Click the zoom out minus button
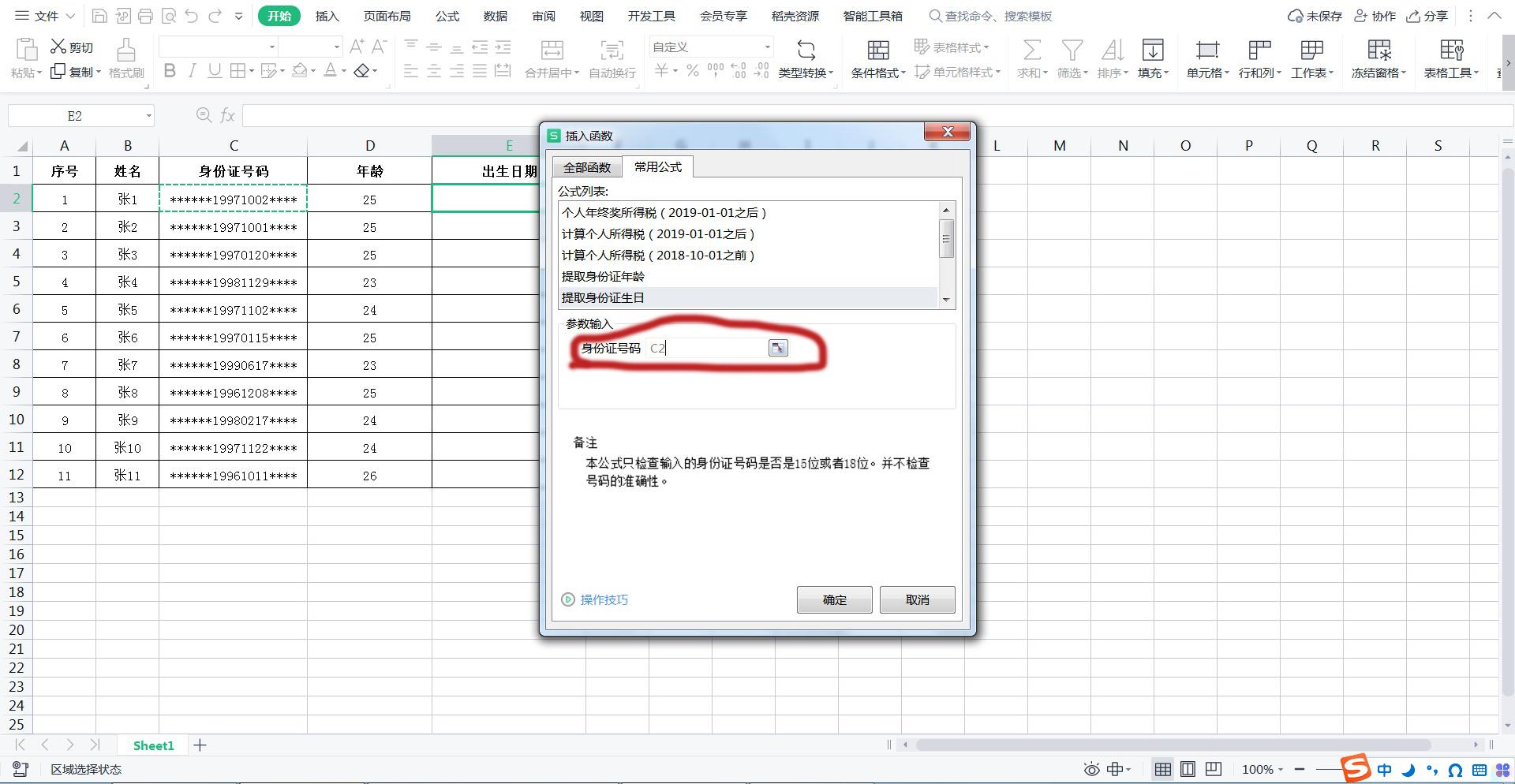1515x784 pixels. coord(1300,769)
